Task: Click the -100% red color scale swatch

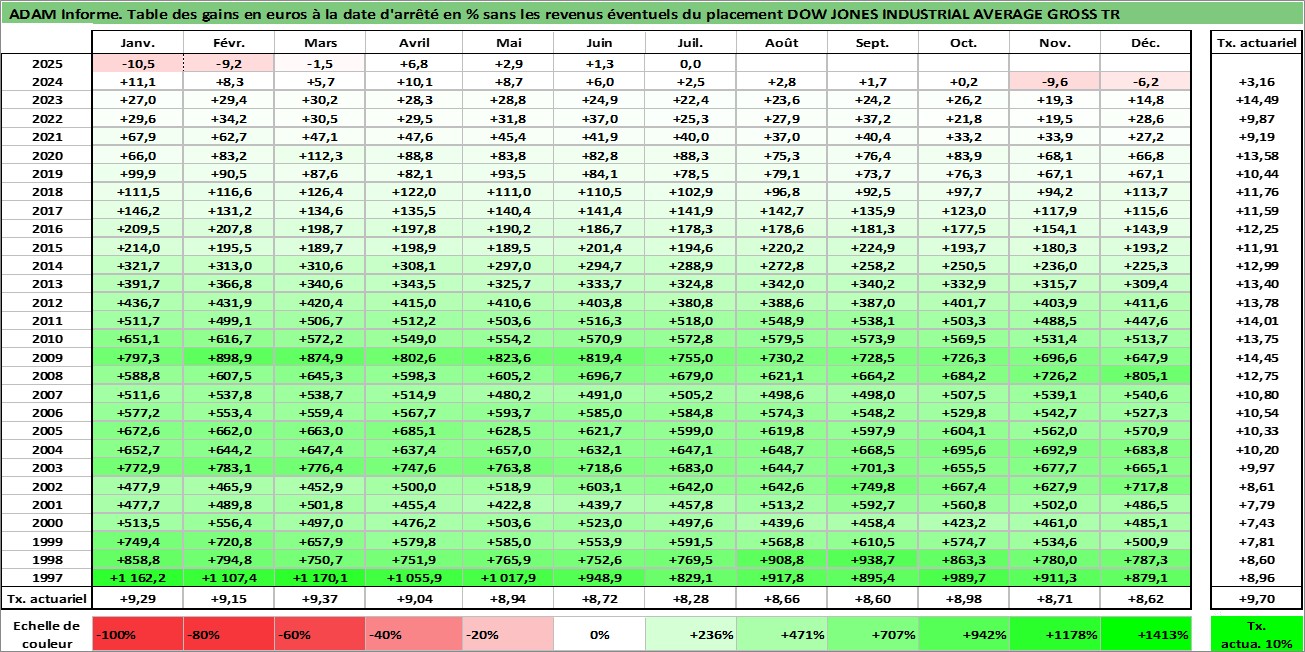Action: point(137,634)
